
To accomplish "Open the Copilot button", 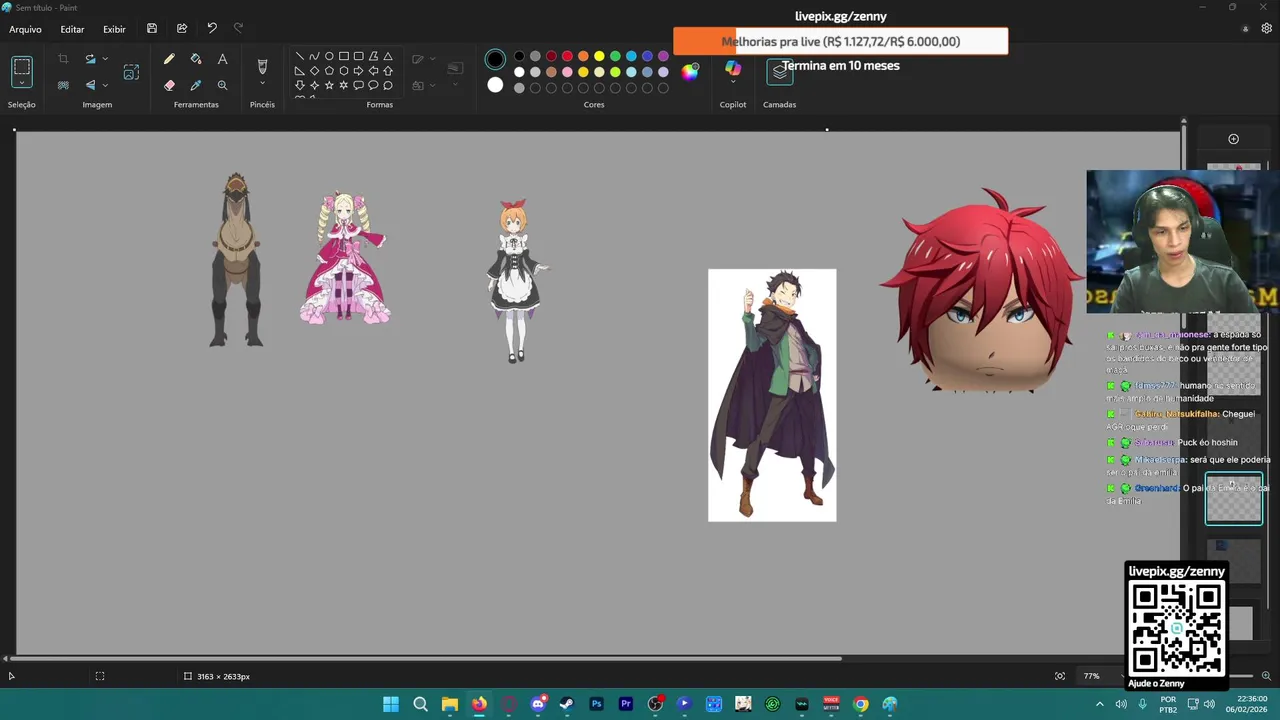I will tap(733, 68).
